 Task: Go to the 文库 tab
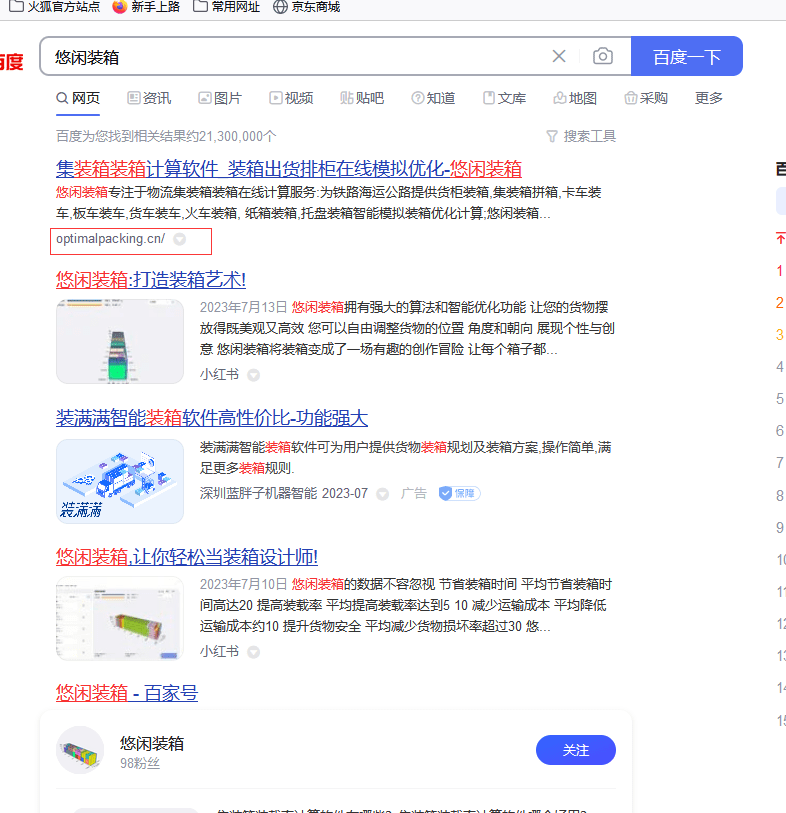[504, 98]
